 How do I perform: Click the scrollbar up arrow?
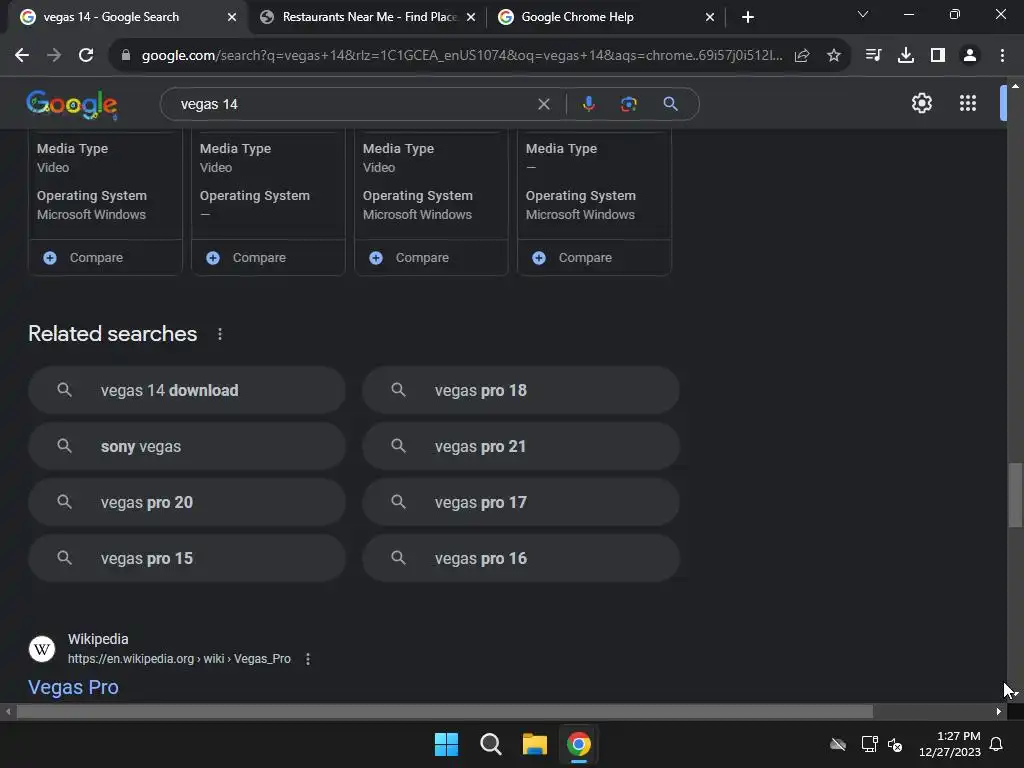(1015, 86)
